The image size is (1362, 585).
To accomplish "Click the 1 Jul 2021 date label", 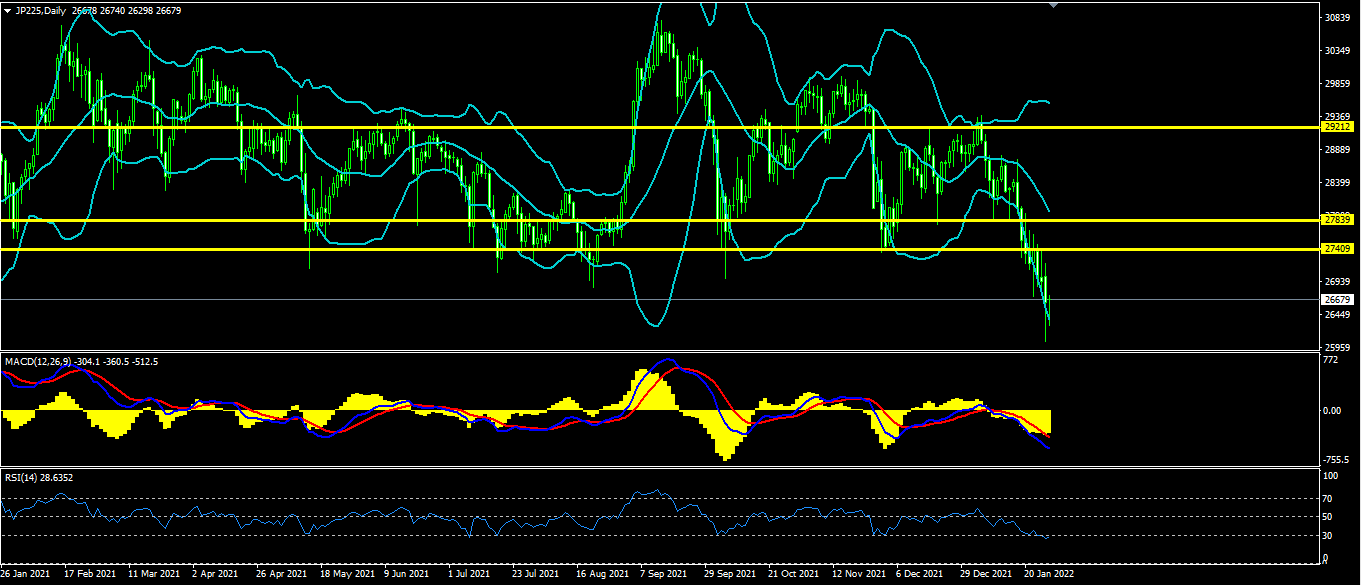I will coord(470,575).
